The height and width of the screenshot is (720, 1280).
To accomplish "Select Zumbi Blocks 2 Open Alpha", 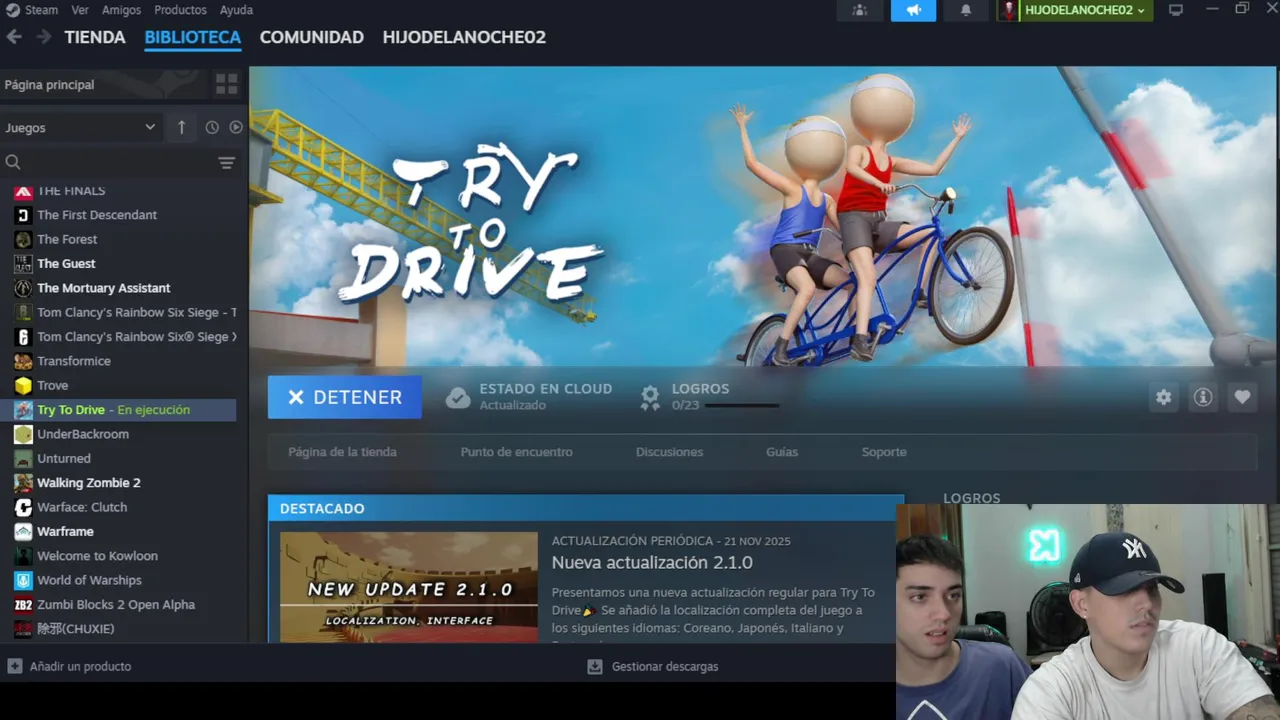I will (116, 604).
